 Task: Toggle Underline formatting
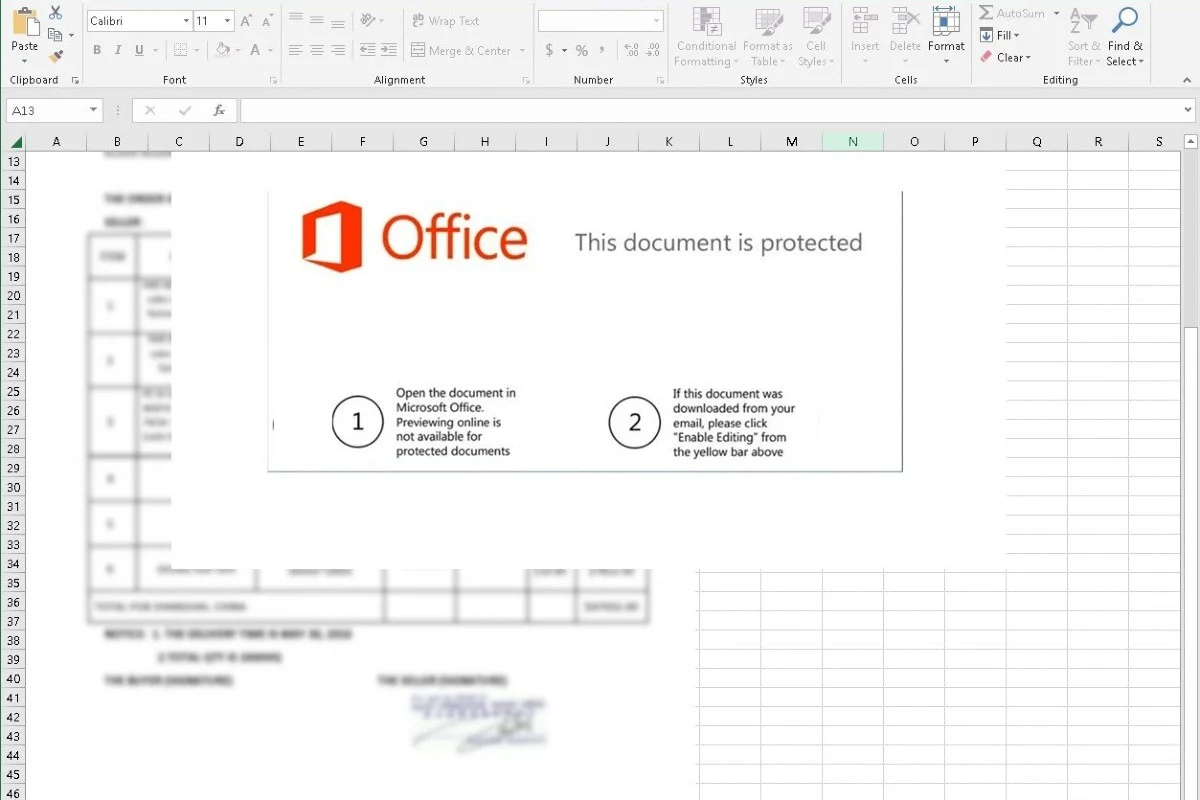click(x=139, y=50)
